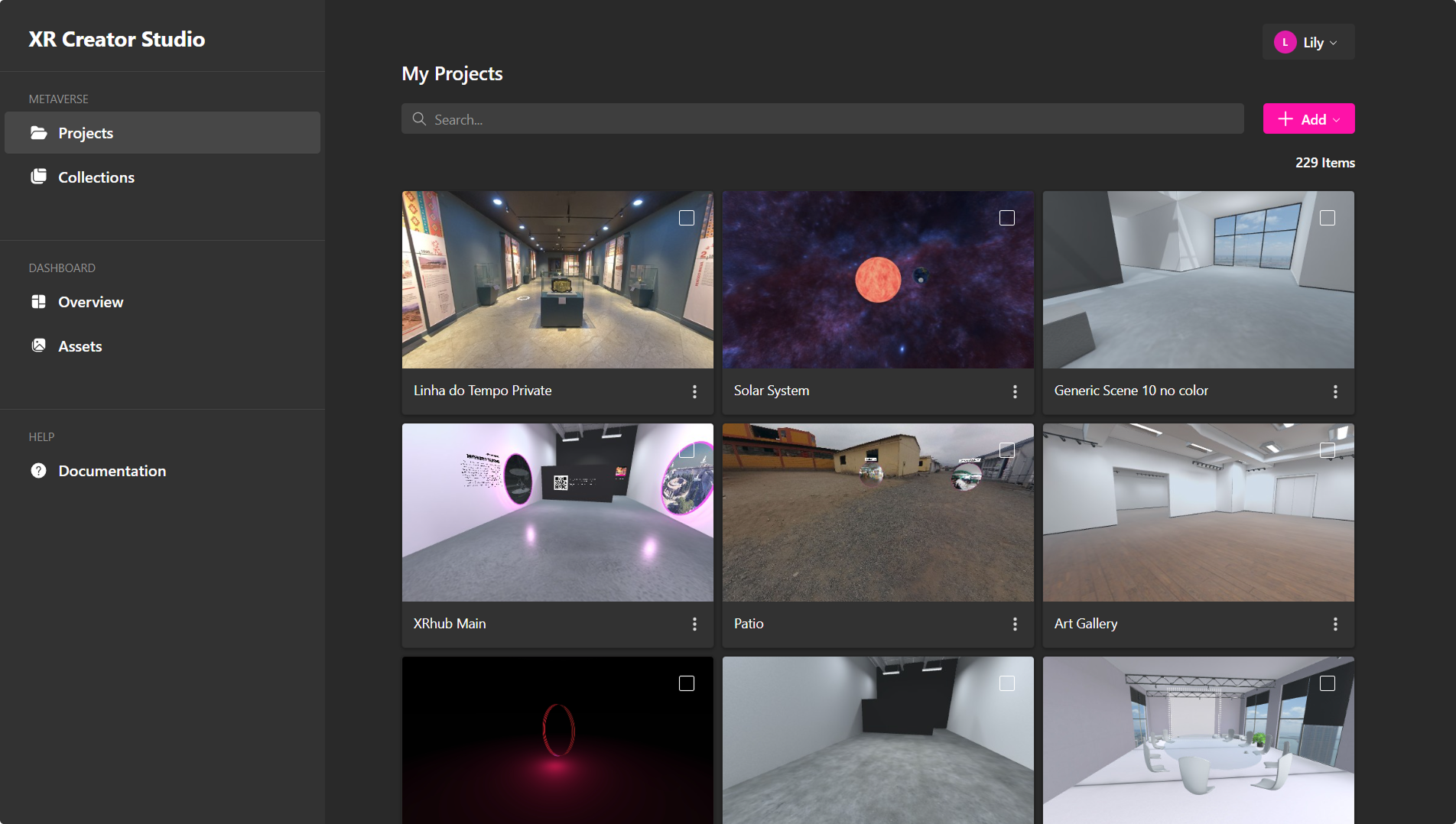The height and width of the screenshot is (824, 1456).
Task: Tick the Generic Scene 10 no color checkbox
Action: pyautogui.click(x=1328, y=218)
